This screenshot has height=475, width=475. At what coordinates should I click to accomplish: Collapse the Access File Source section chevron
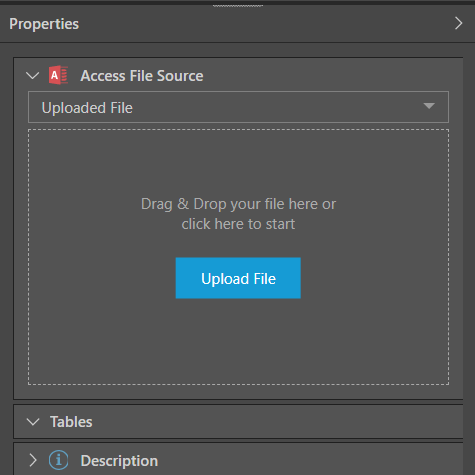click(x=33, y=76)
